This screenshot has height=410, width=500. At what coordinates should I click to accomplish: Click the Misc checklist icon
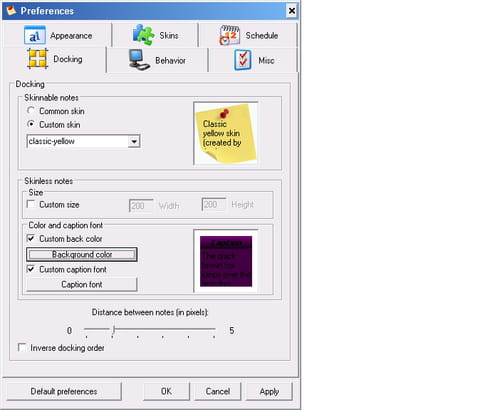tap(243, 60)
